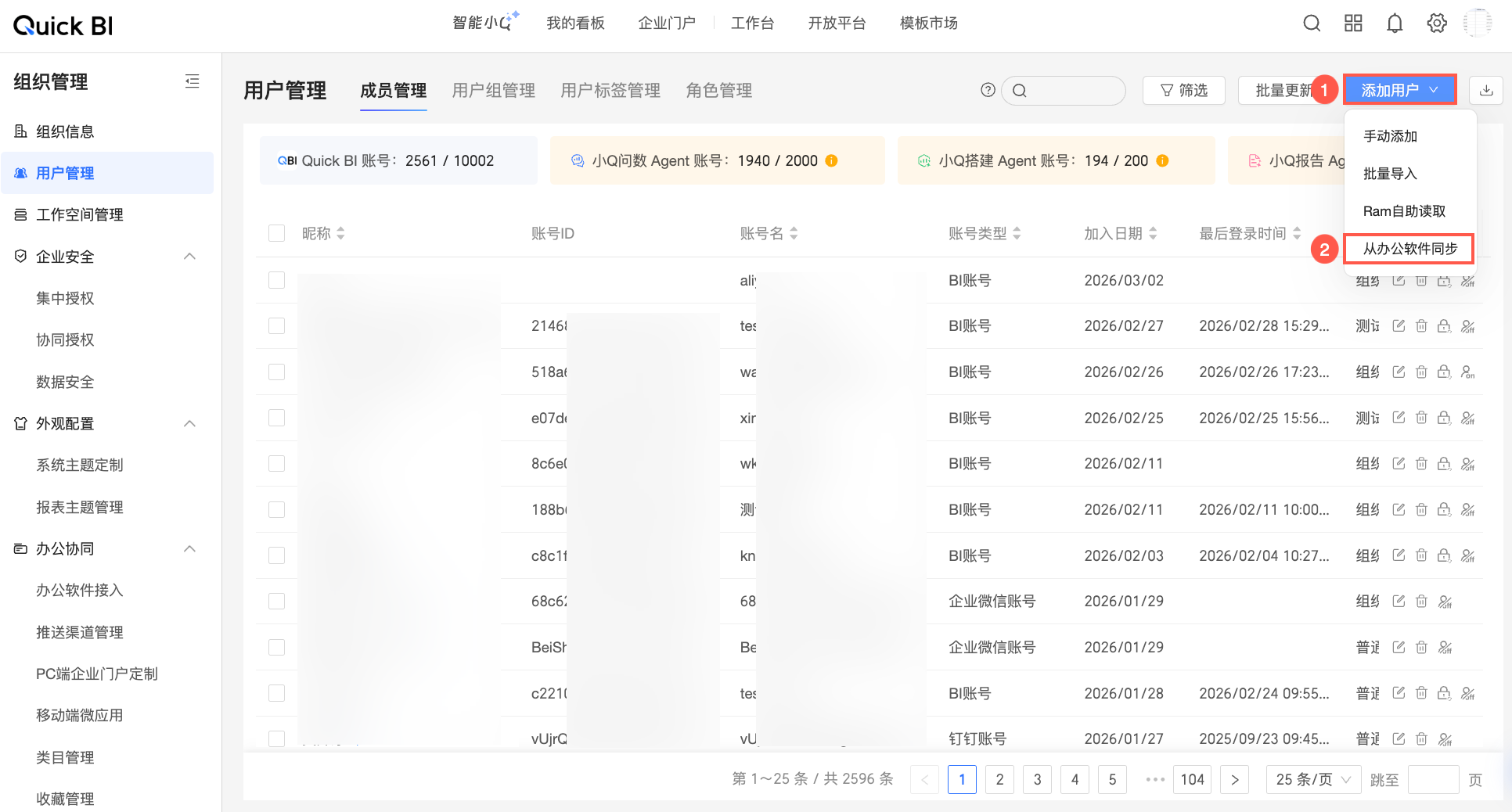Select checkbox for the 2026/02/03 row
The image size is (1512, 812).
click(x=276, y=555)
